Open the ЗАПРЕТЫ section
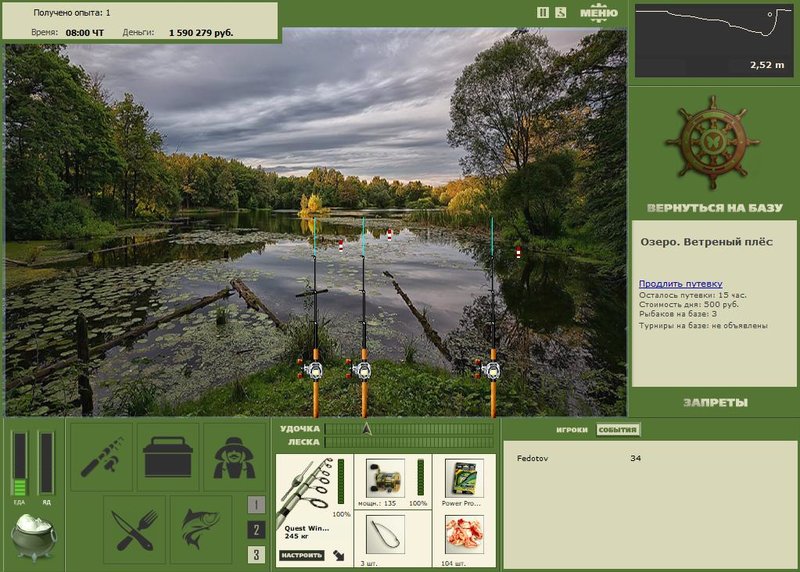 tap(715, 403)
